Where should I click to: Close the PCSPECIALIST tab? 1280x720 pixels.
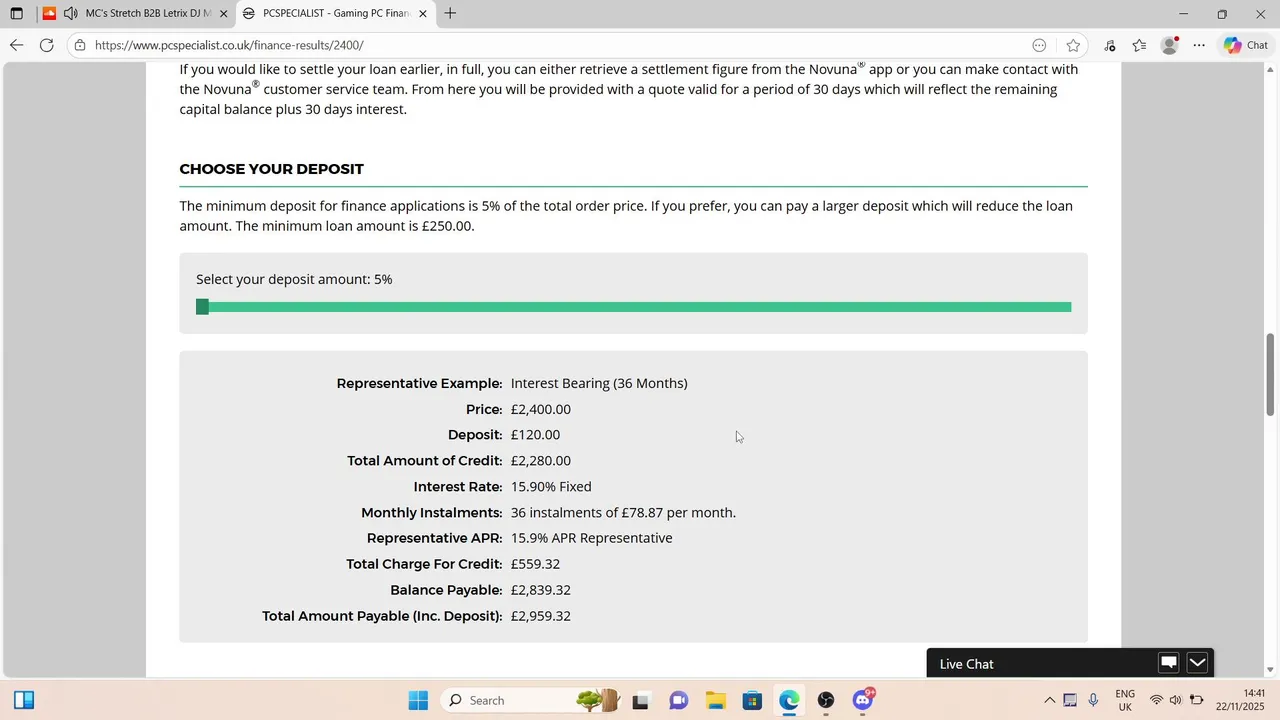(423, 14)
